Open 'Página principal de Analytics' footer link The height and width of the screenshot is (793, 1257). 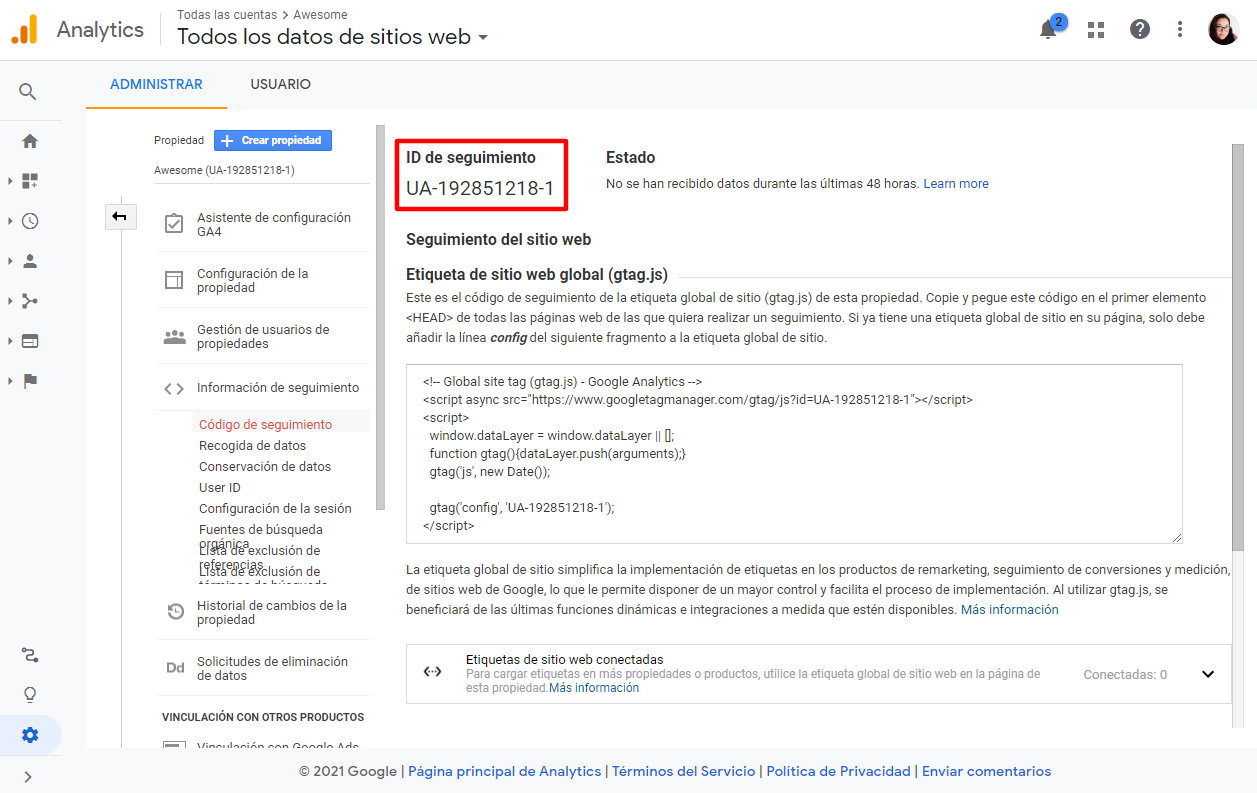click(505, 771)
